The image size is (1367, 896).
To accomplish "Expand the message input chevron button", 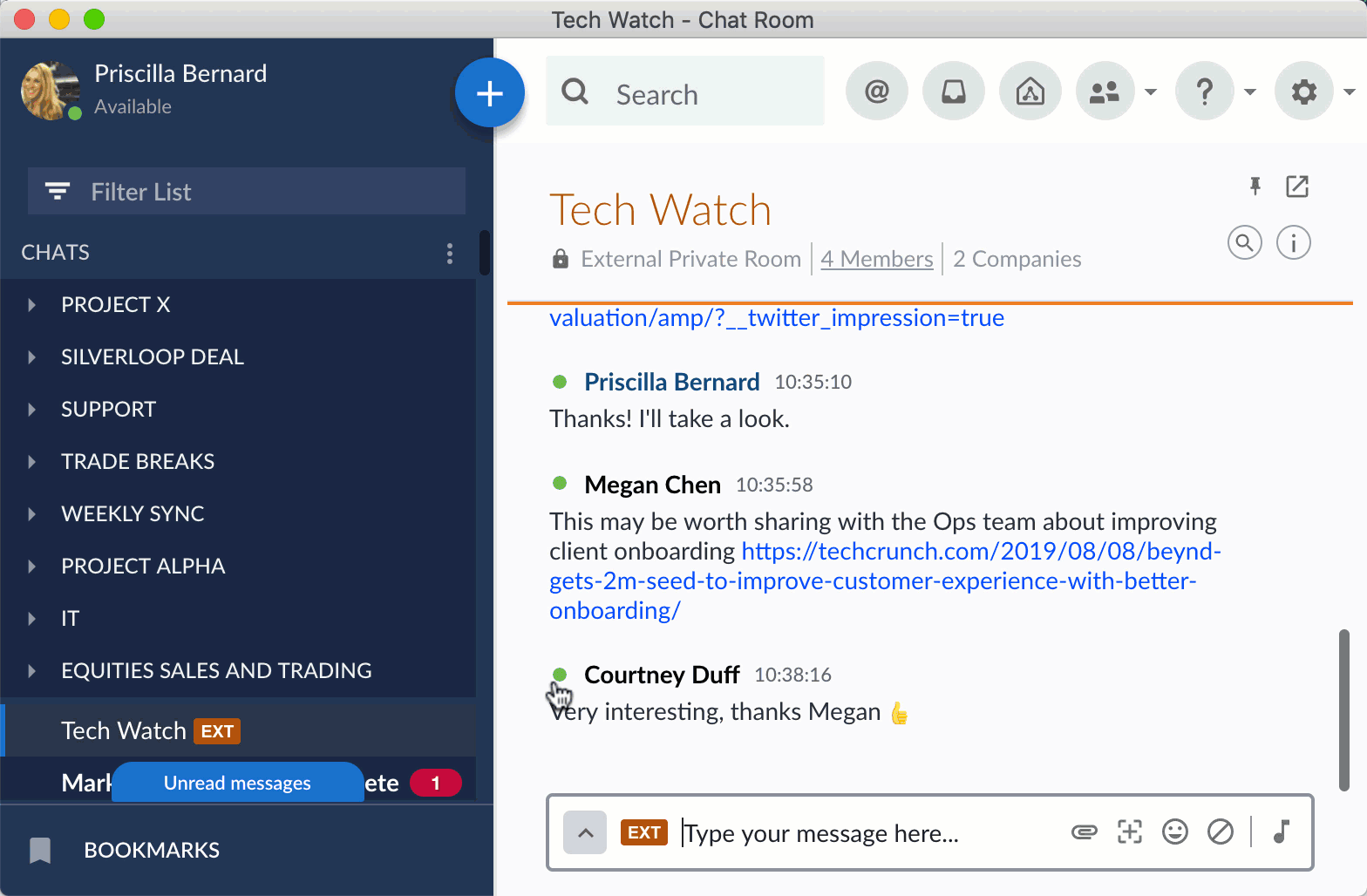I will tap(585, 832).
